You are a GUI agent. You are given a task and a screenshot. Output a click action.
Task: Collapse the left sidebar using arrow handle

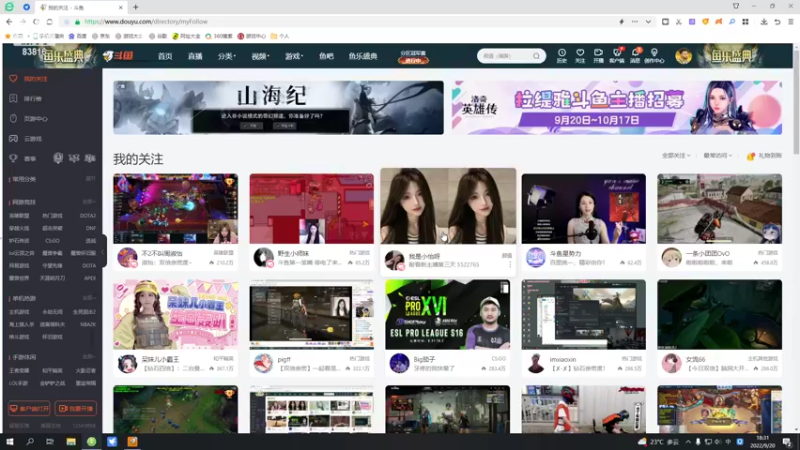click(103, 252)
